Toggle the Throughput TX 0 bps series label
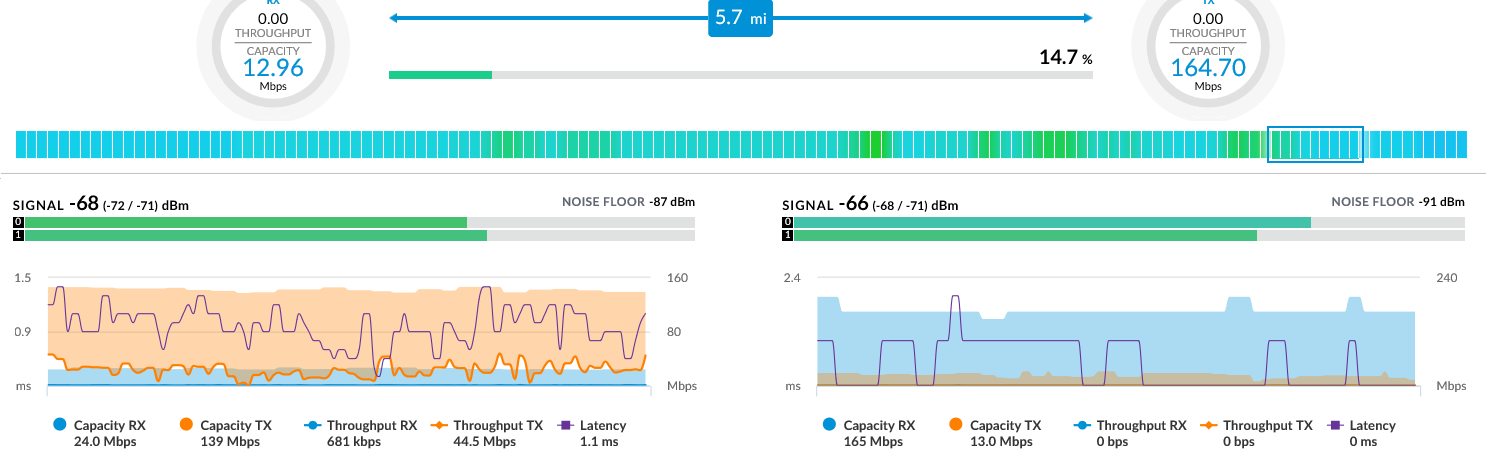 pyautogui.click(x=1267, y=426)
